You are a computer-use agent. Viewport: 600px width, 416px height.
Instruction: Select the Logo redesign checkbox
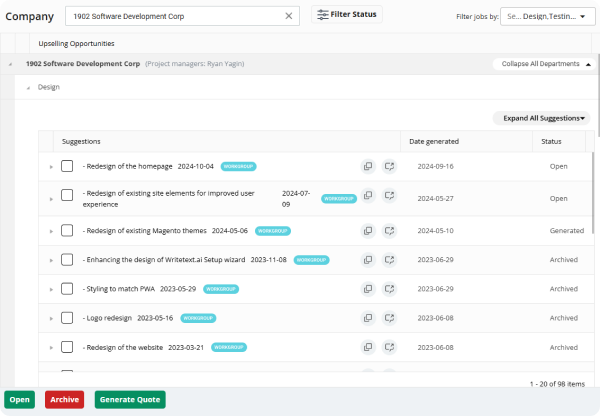tap(67, 318)
